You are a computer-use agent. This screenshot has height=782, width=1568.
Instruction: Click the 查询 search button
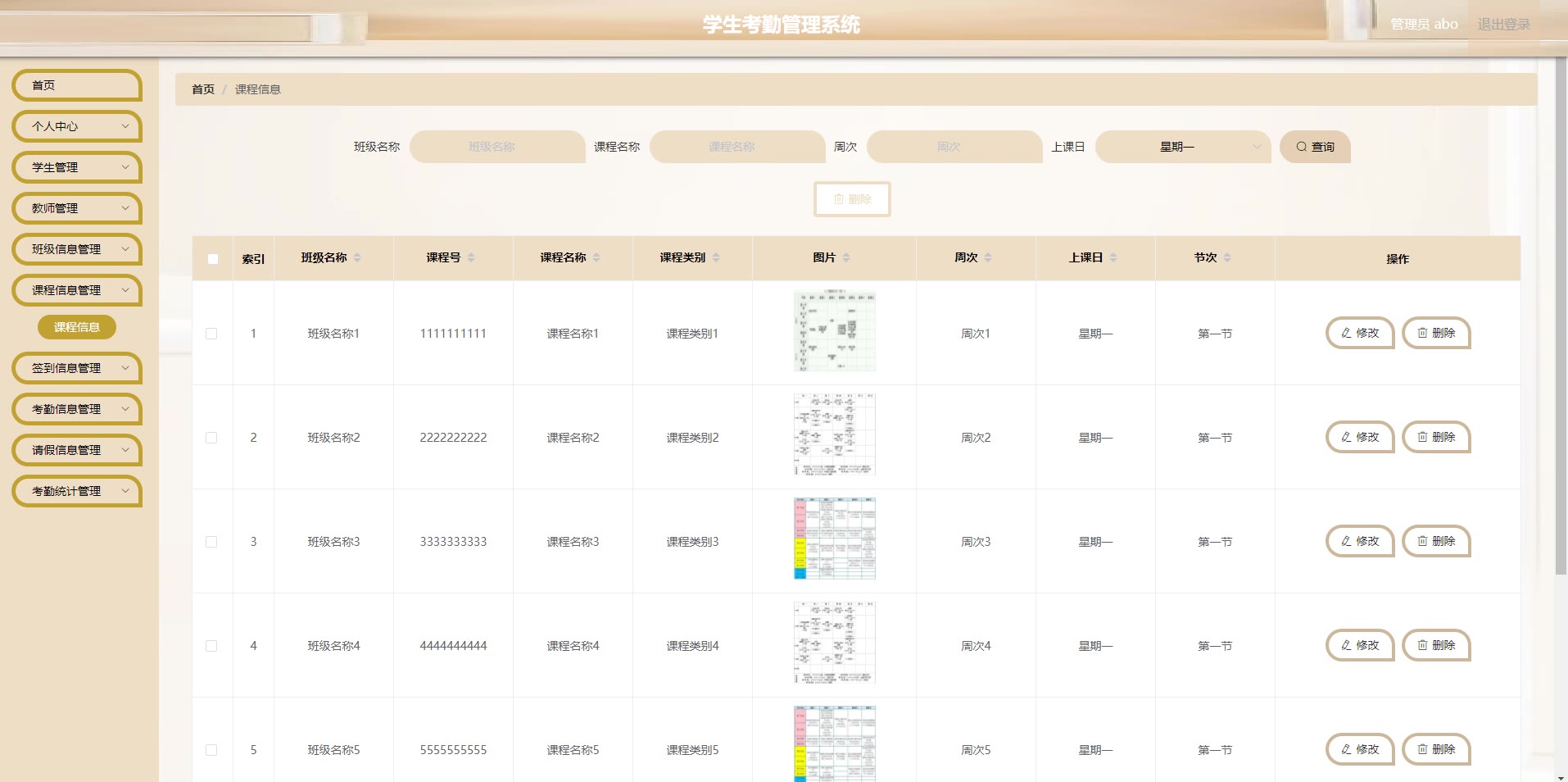point(1315,147)
